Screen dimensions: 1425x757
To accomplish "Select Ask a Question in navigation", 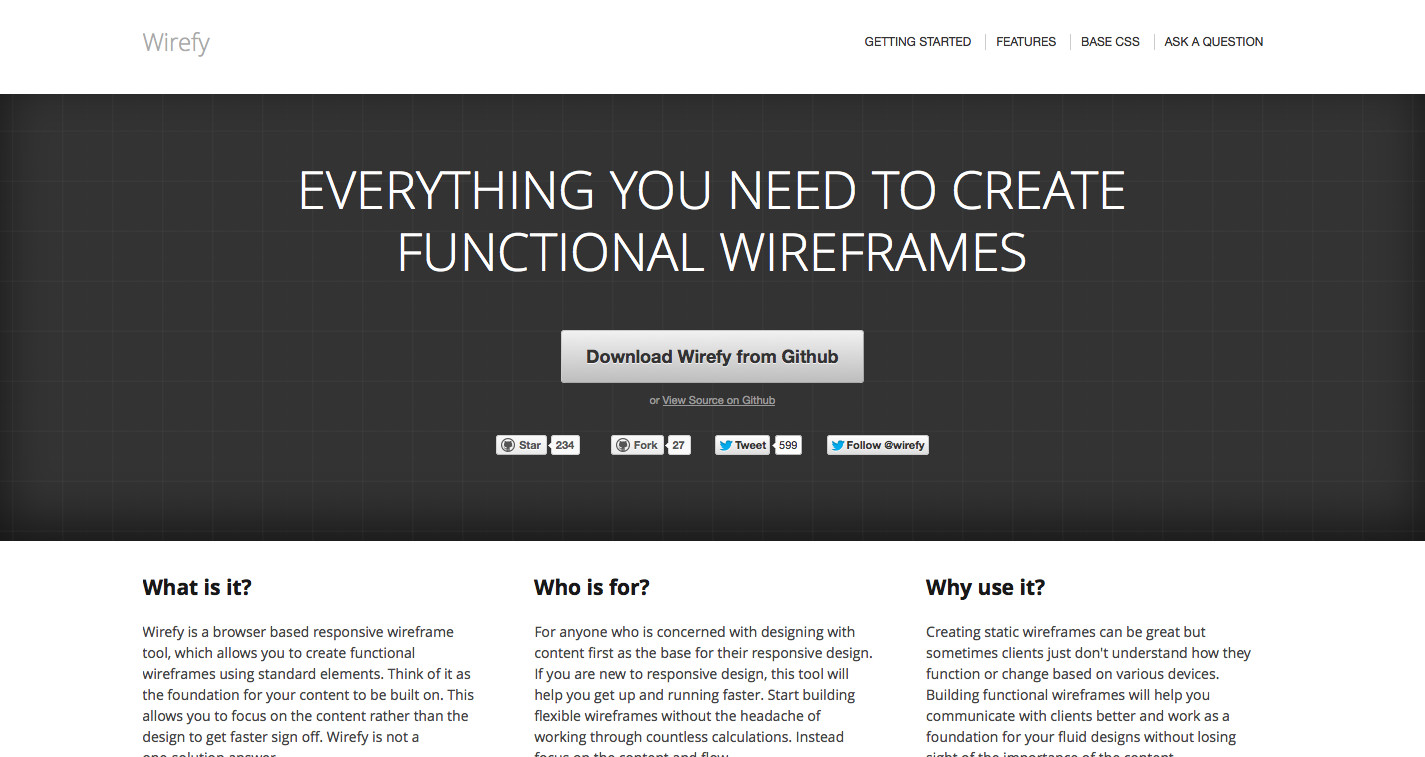I will click(1213, 42).
